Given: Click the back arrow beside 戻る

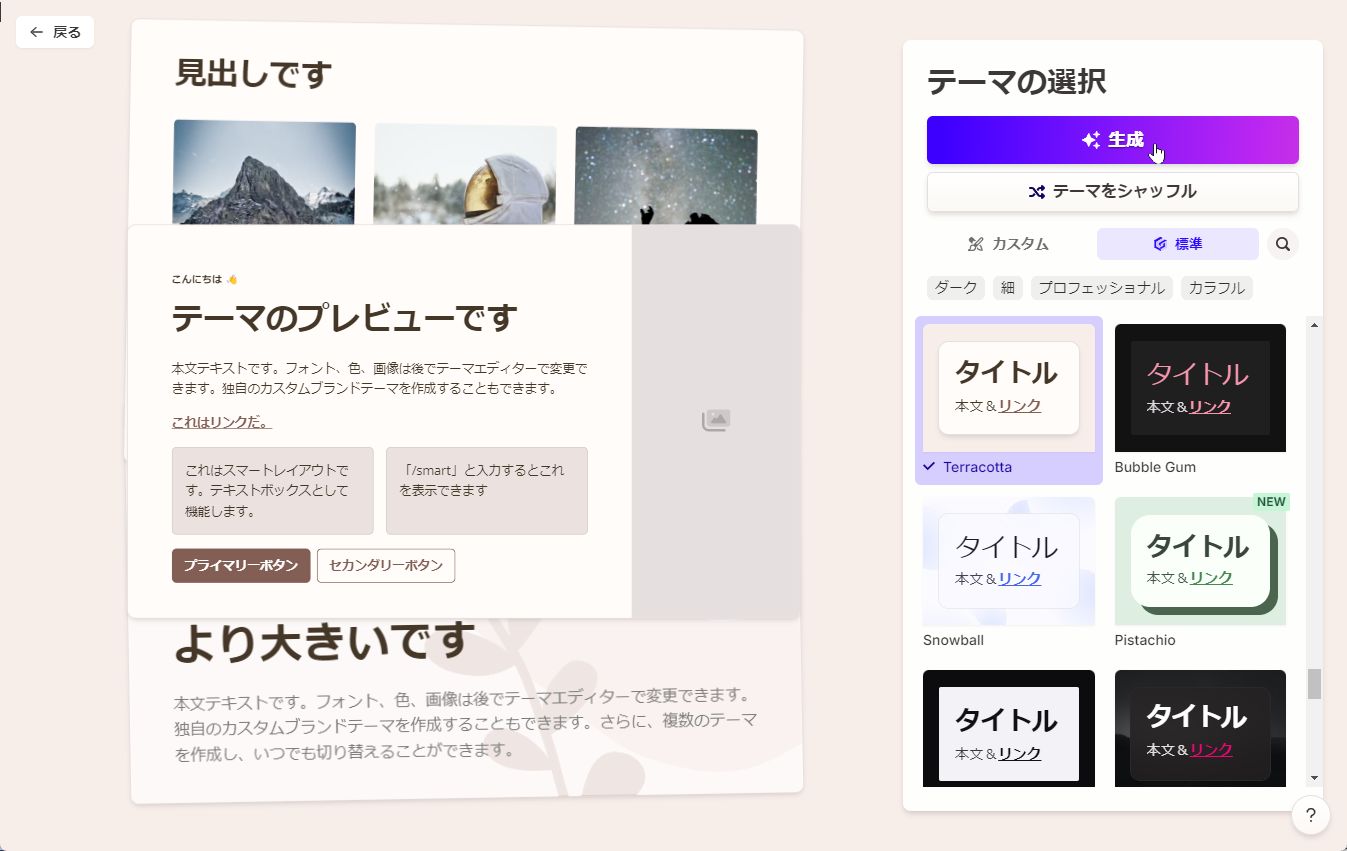Looking at the screenshot, I should coord(35,32).
